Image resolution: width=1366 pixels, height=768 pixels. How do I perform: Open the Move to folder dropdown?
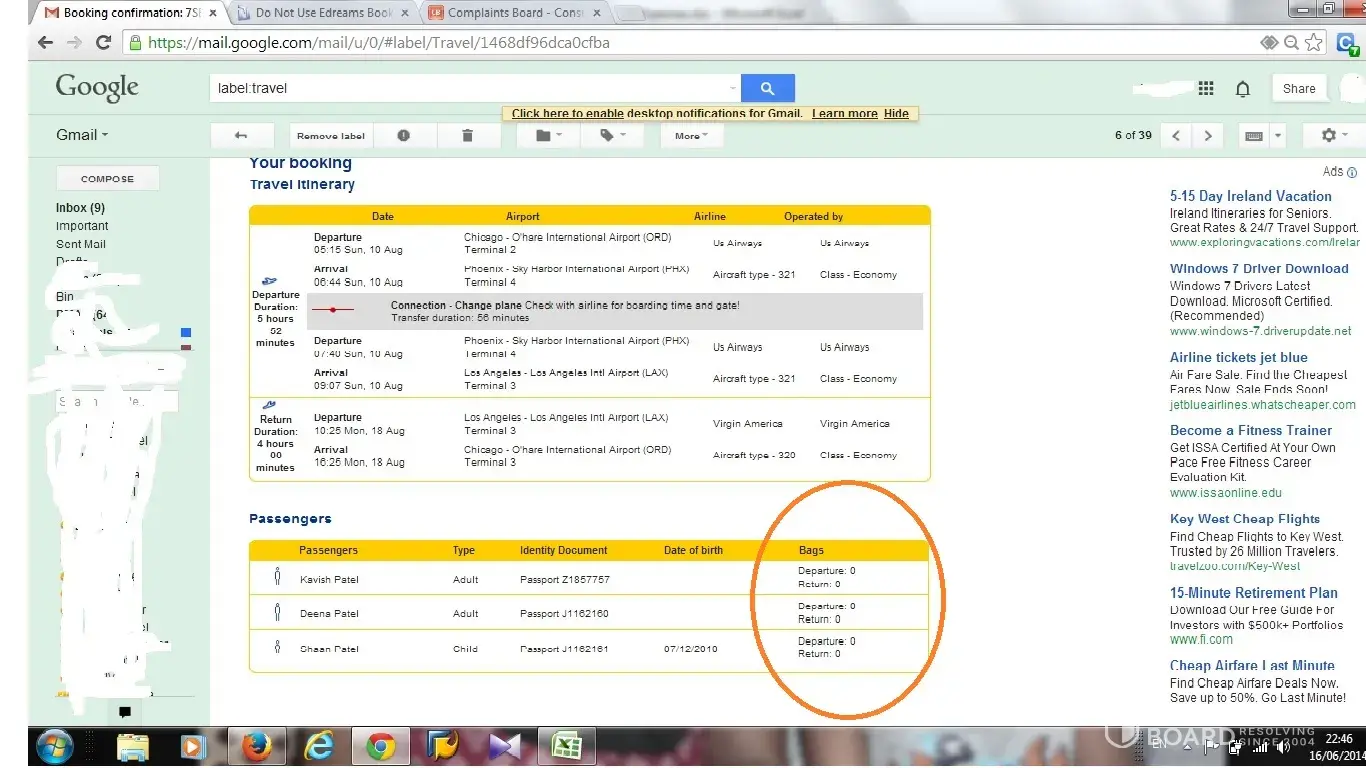[x=549, y=136]
